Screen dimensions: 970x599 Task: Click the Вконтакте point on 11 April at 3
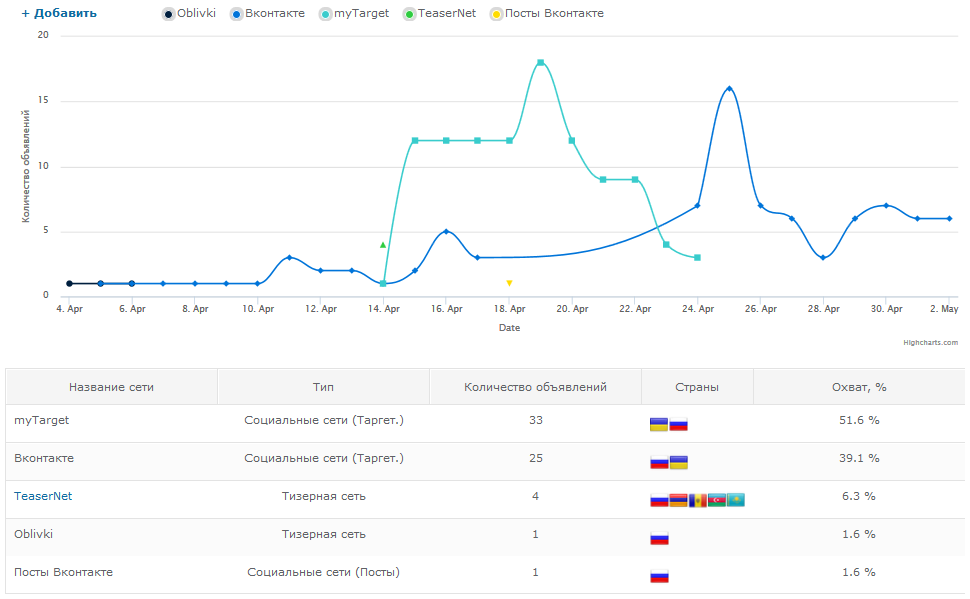point(289,257)
